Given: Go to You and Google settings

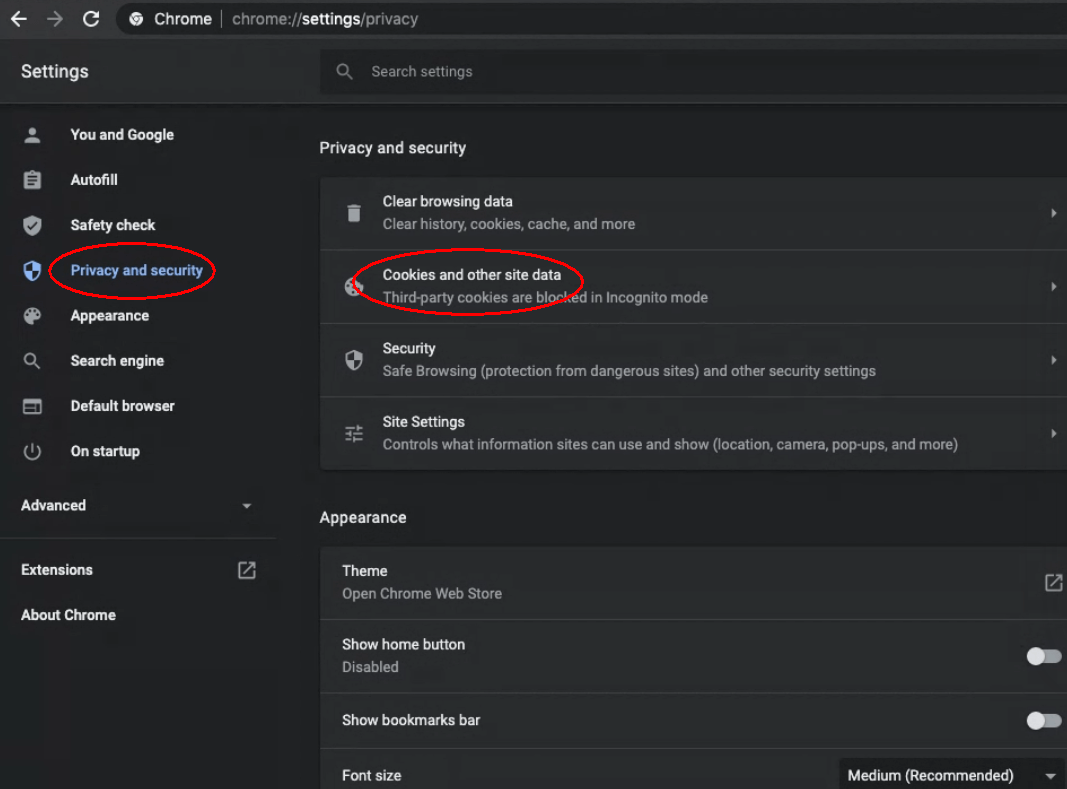Looking at the screenshot, I should 122,135.
